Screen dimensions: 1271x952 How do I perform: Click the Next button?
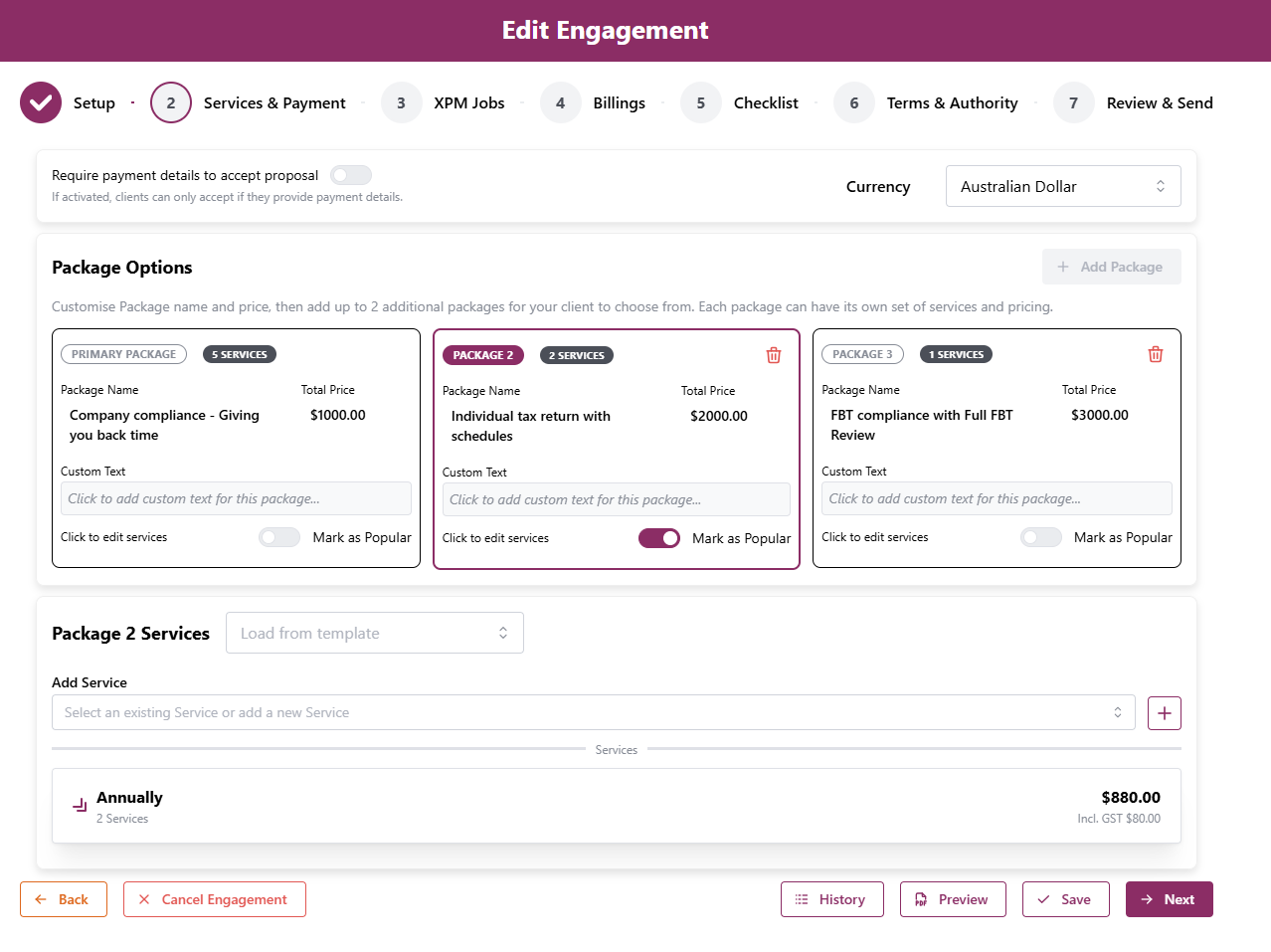1169,899
